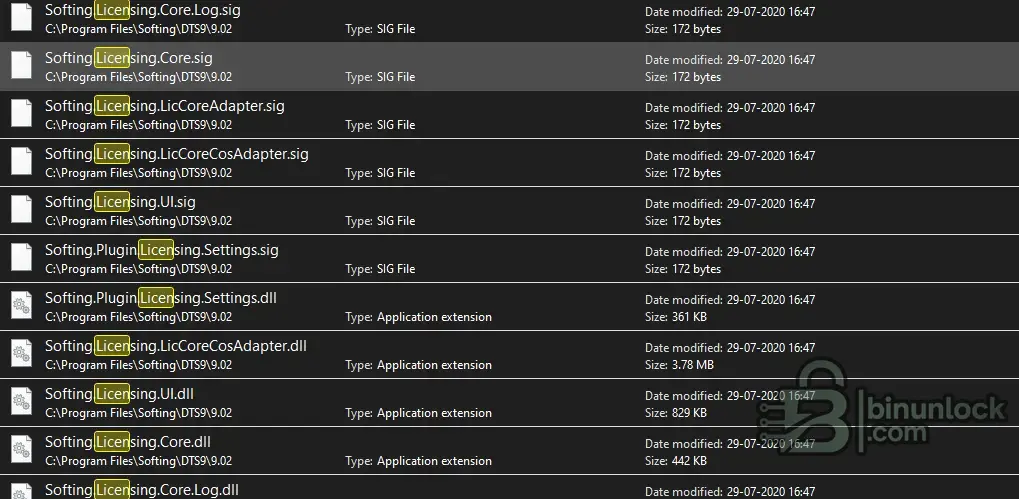The height and width of the screenshot is (499, 1019).
Task: Click the Softing.Licensing.LicCoreCosAdapter.sig file icon
Action: pyautogui.click(x=21, y=162)
